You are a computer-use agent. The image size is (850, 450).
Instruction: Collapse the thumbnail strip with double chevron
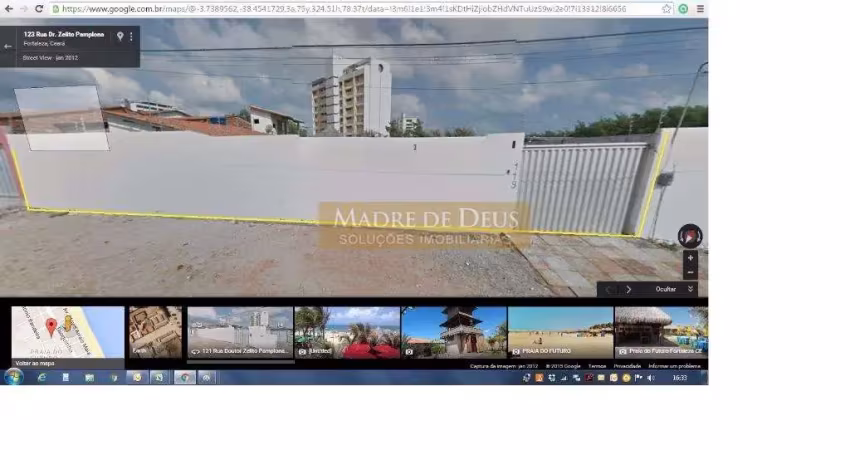tap(691, 289)
